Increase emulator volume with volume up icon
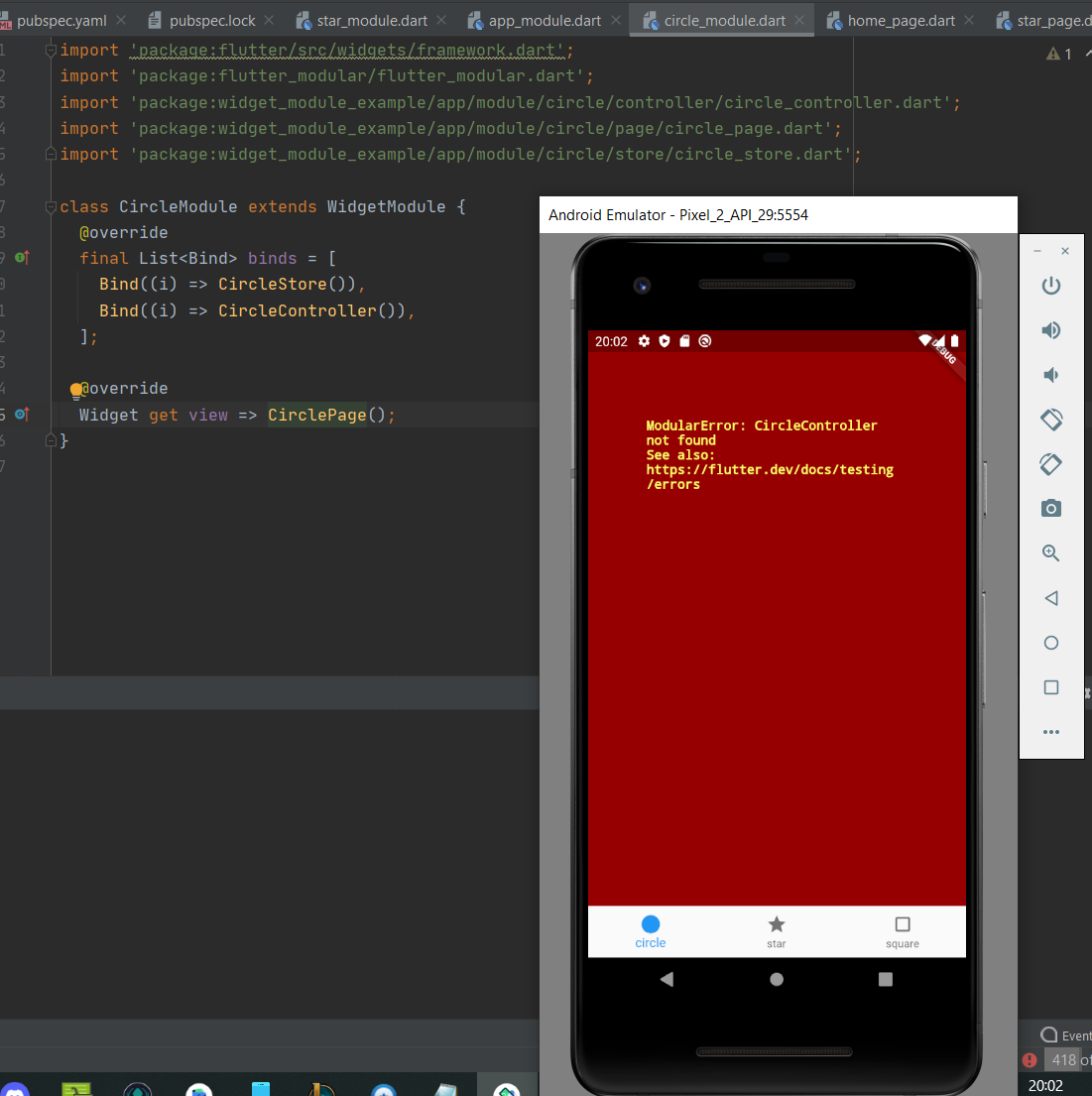 pyautogui.click(x=1050, y=329)
